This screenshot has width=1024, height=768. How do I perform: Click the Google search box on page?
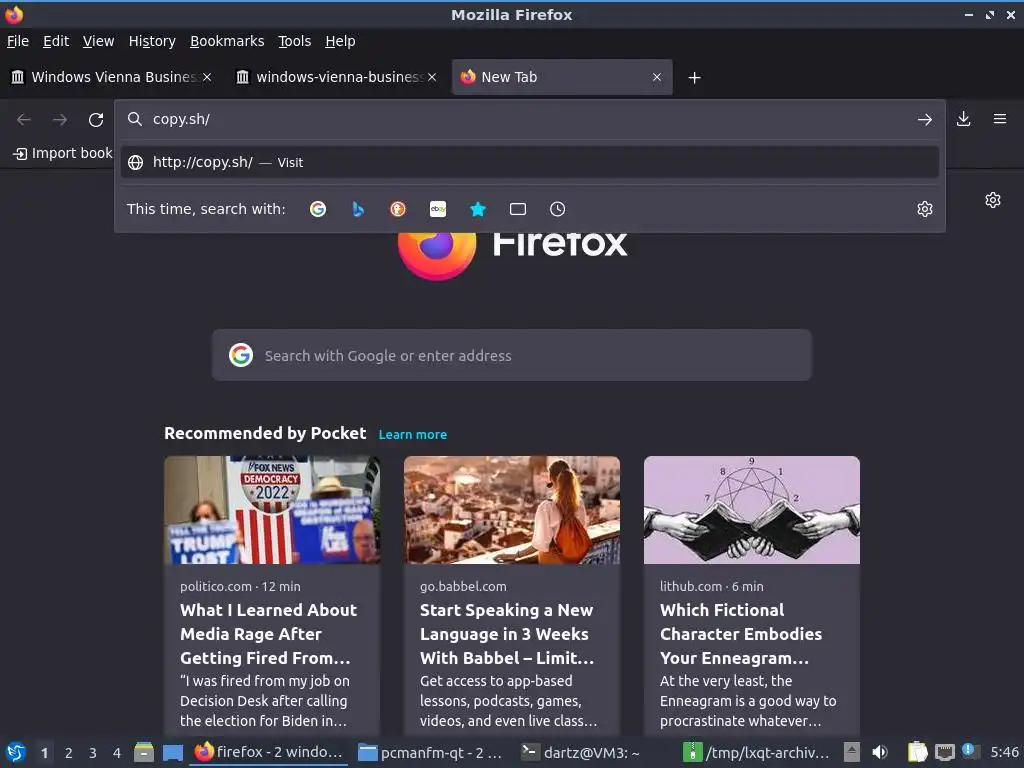point(511,355)
